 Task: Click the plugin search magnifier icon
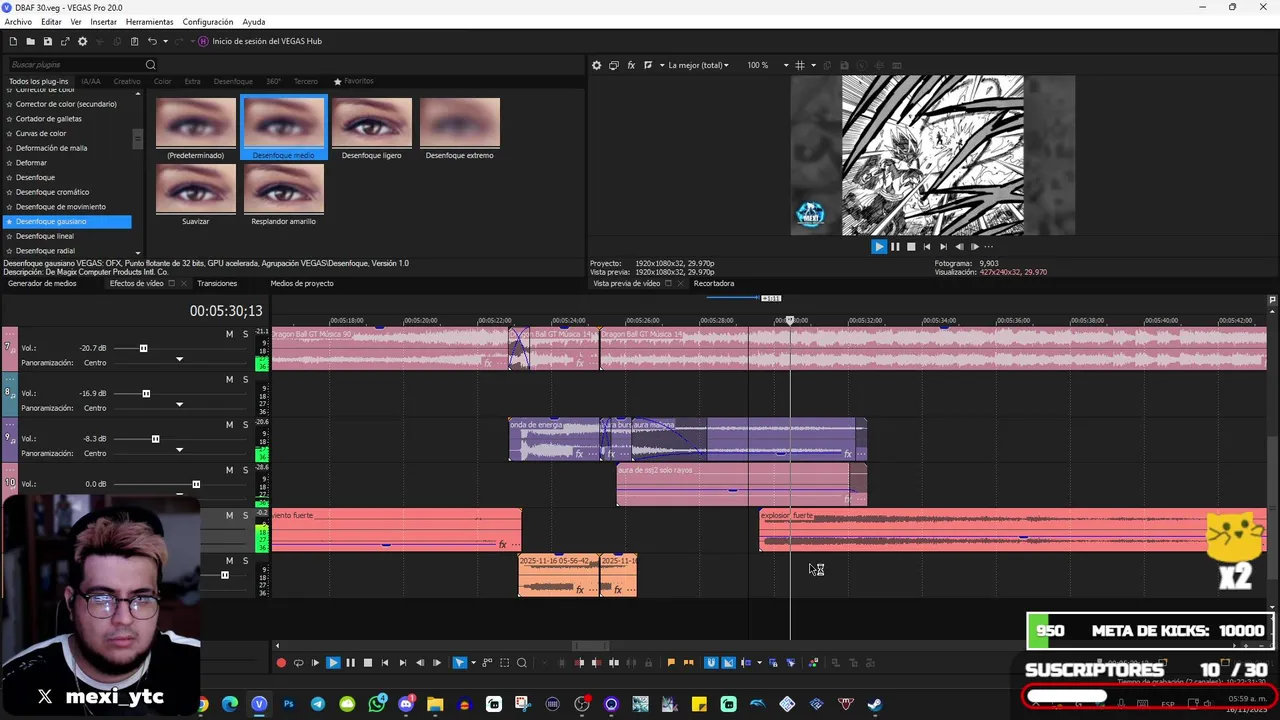pos(151,65)
